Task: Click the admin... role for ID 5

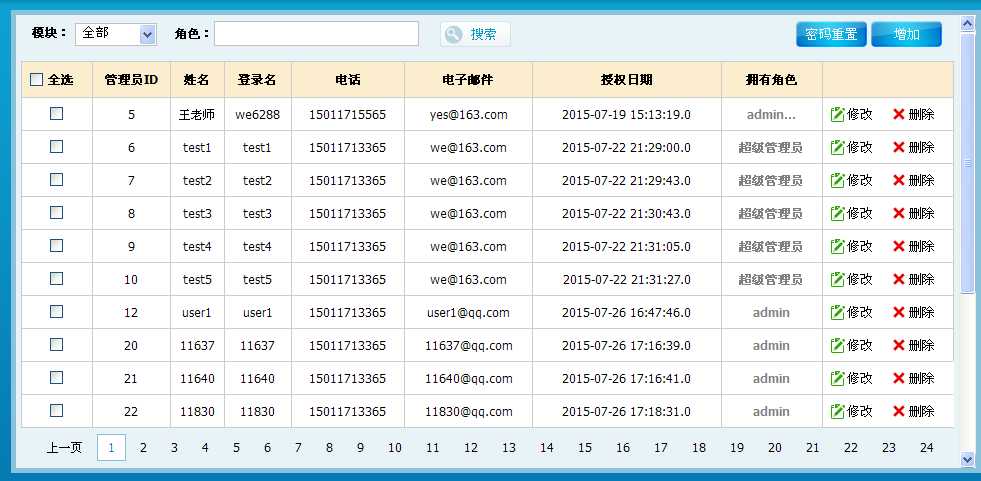Action: [771, 115]
